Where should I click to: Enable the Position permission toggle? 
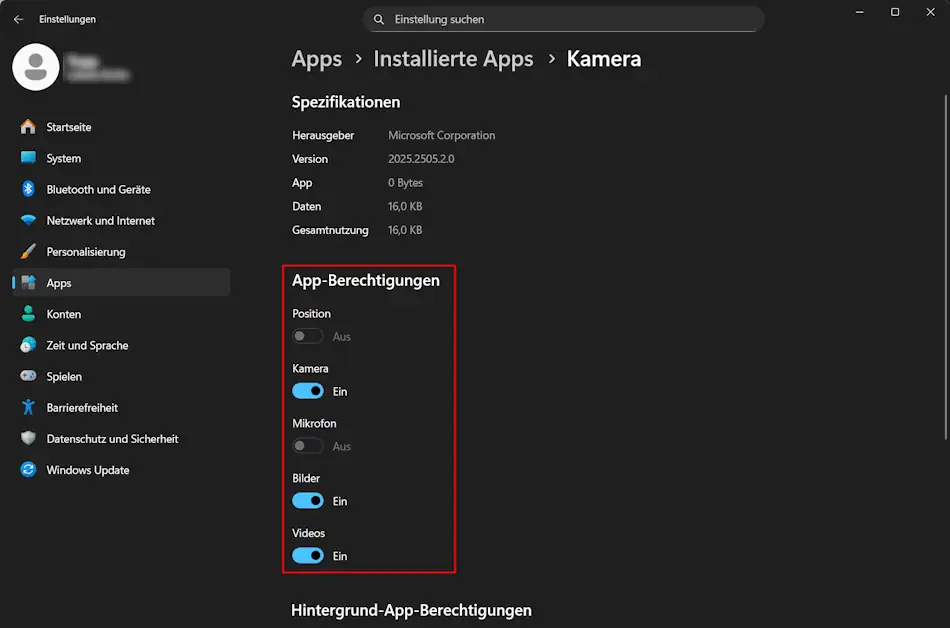pos(306,336)
